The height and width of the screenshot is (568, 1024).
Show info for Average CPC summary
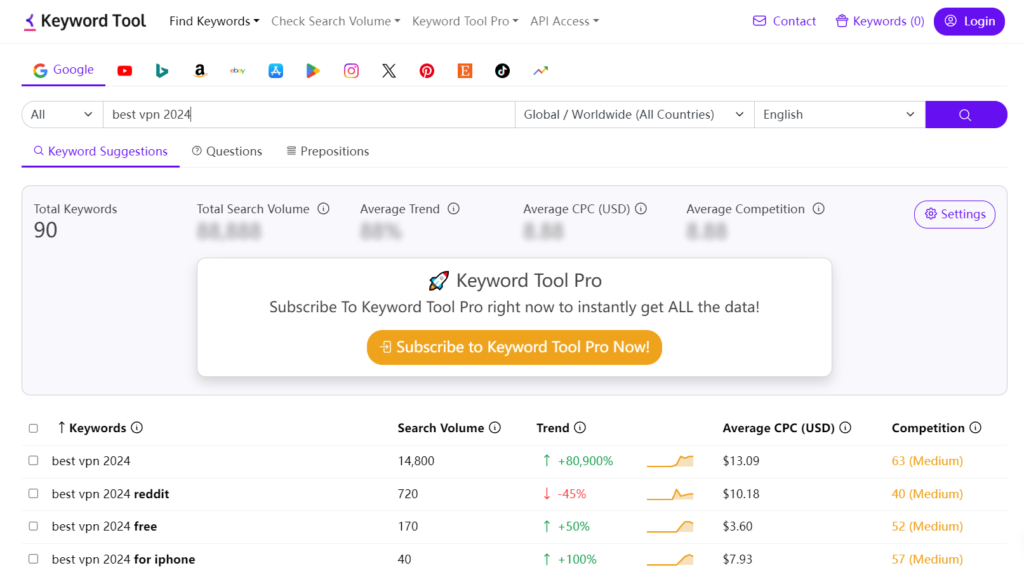(641, 209)
